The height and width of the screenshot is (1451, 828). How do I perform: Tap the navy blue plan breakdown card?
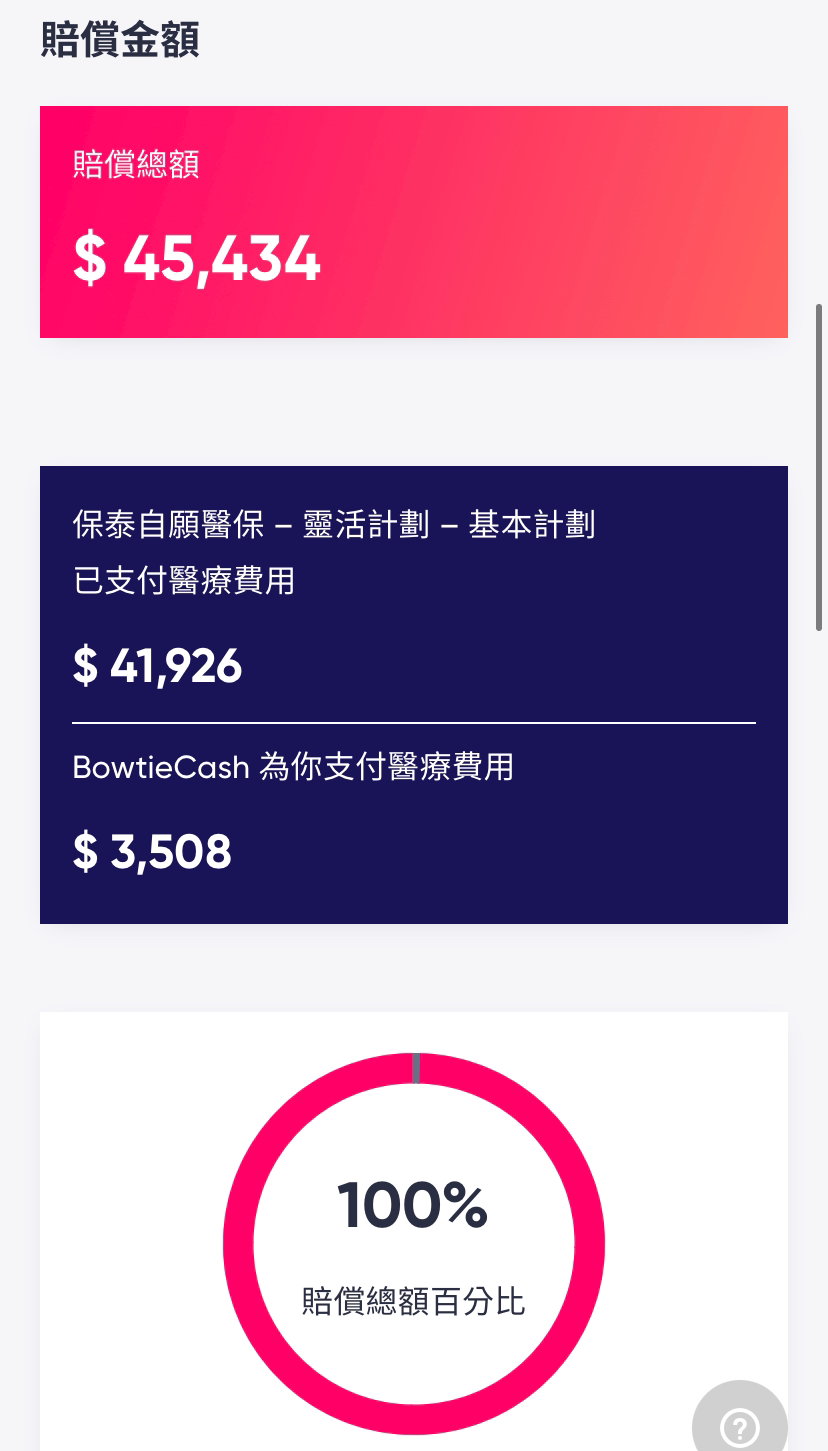[x=414, y=695]
